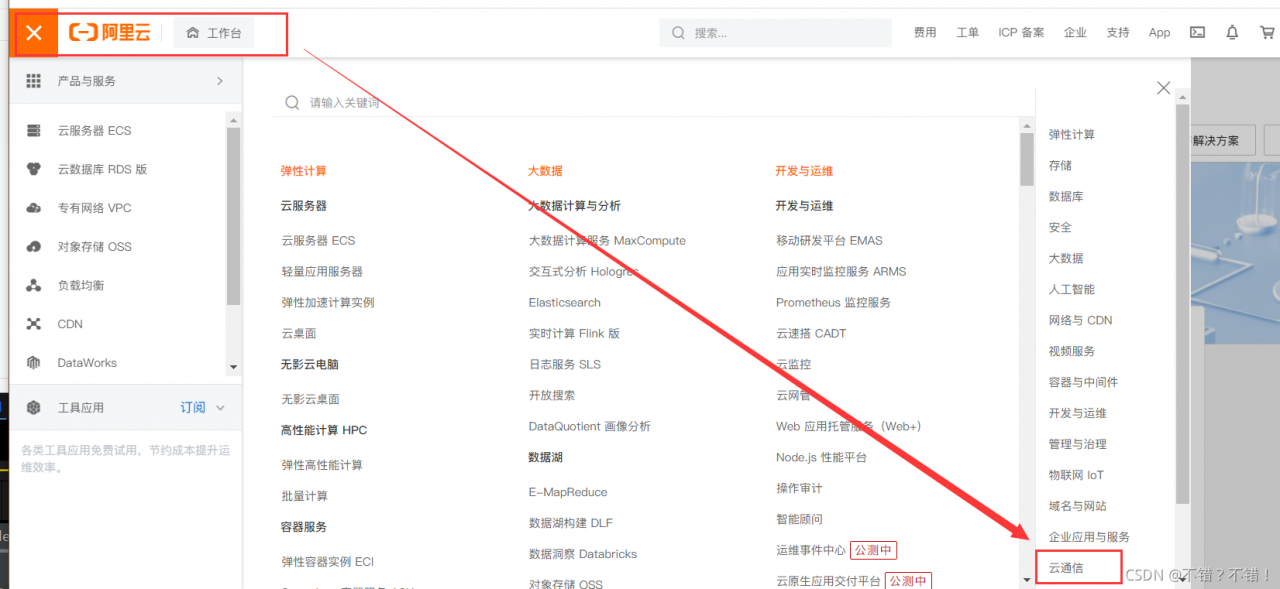Screen dimensions: 1280x589
Task: Select 企业应用与服务 category
Action: coord(1089,537)
